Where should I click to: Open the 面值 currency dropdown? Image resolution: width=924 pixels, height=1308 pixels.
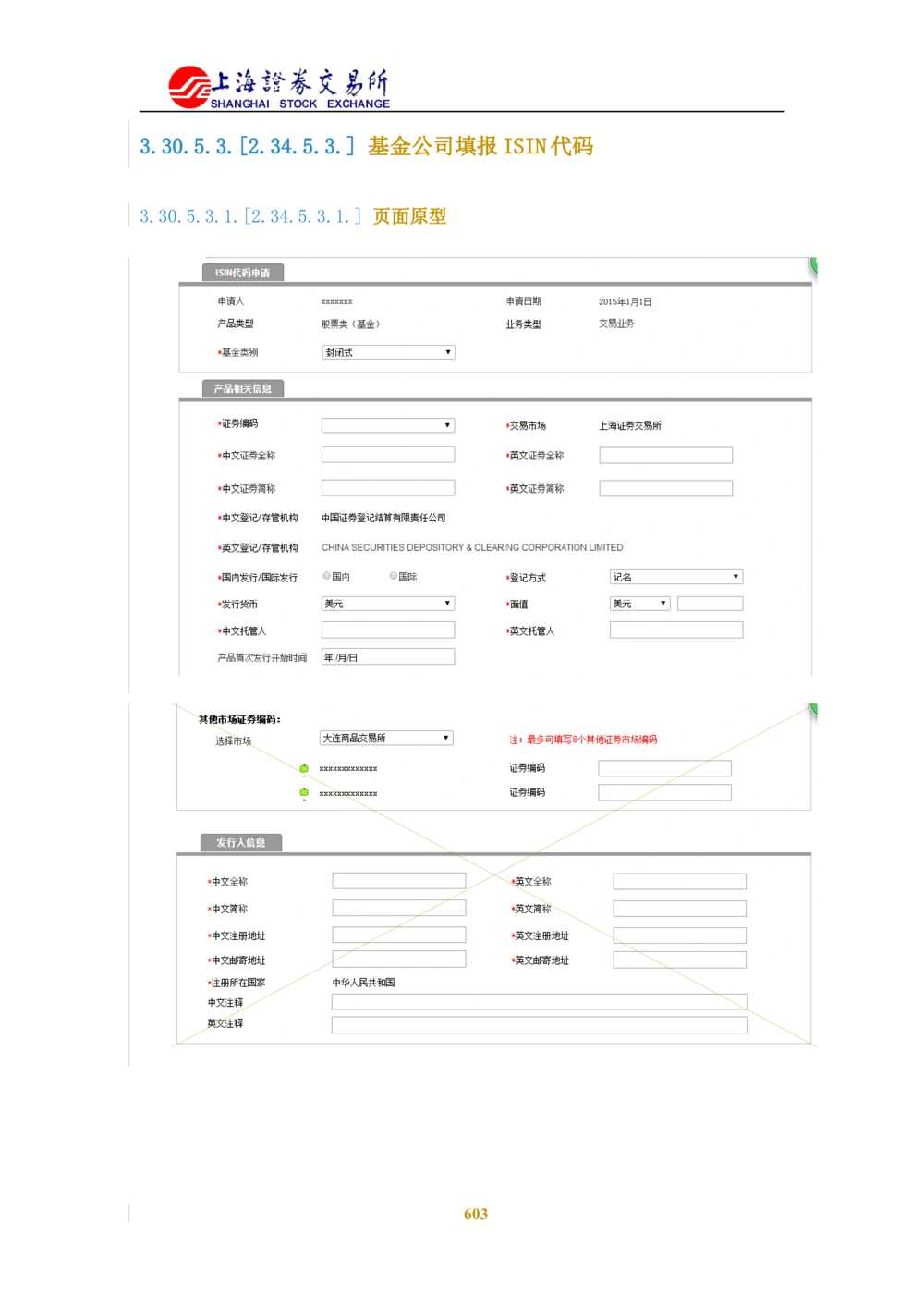coord(638,603)
